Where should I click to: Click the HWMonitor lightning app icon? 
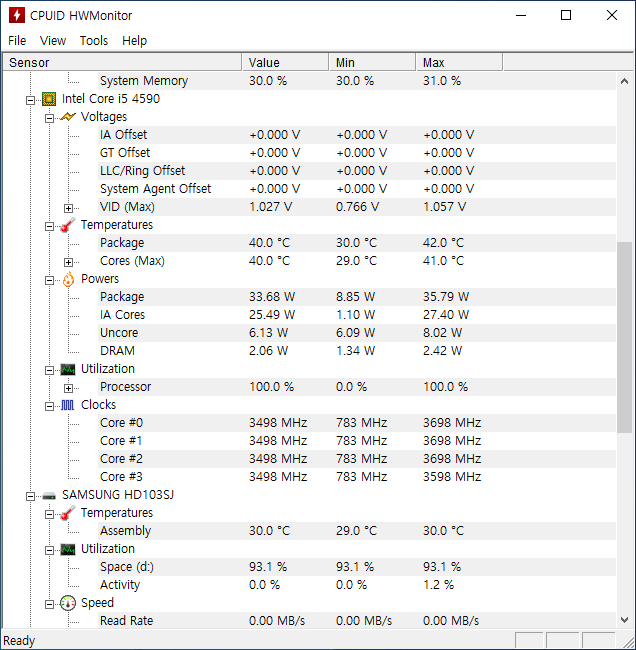coord(17,15)
